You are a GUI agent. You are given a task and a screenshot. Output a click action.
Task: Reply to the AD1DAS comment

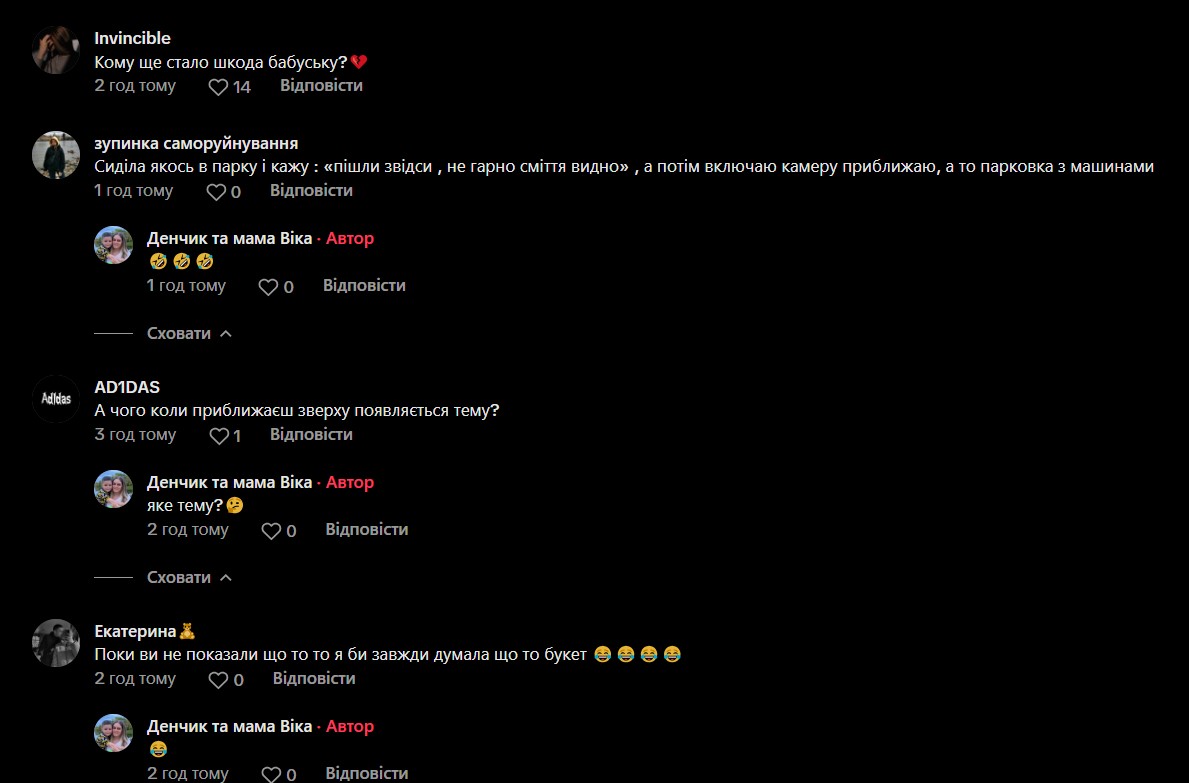[x=312, y=434]
